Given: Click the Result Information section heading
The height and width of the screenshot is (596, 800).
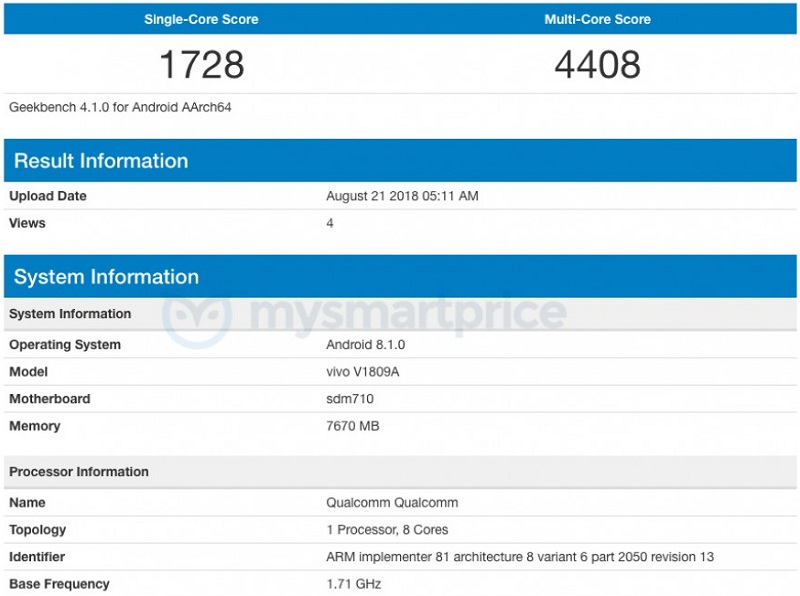Looking at the screenshot, I should [101, 161].
